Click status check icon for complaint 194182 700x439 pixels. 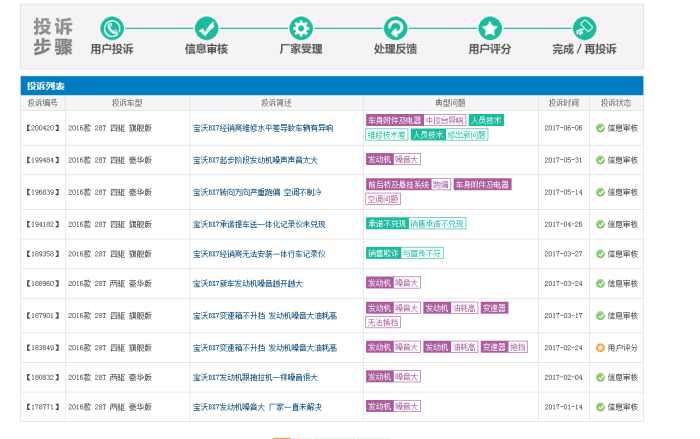600,224
